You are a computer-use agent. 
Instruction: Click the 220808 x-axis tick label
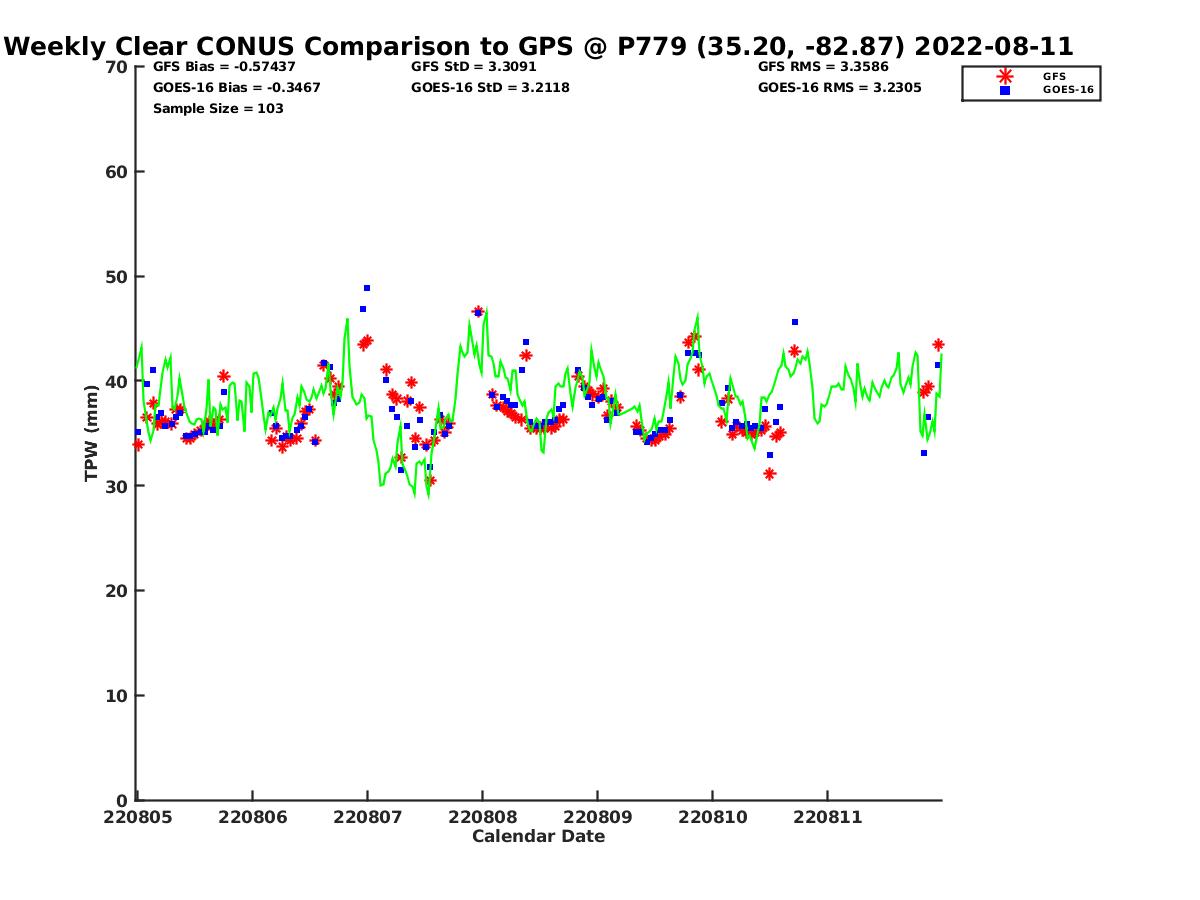(482, 817)
